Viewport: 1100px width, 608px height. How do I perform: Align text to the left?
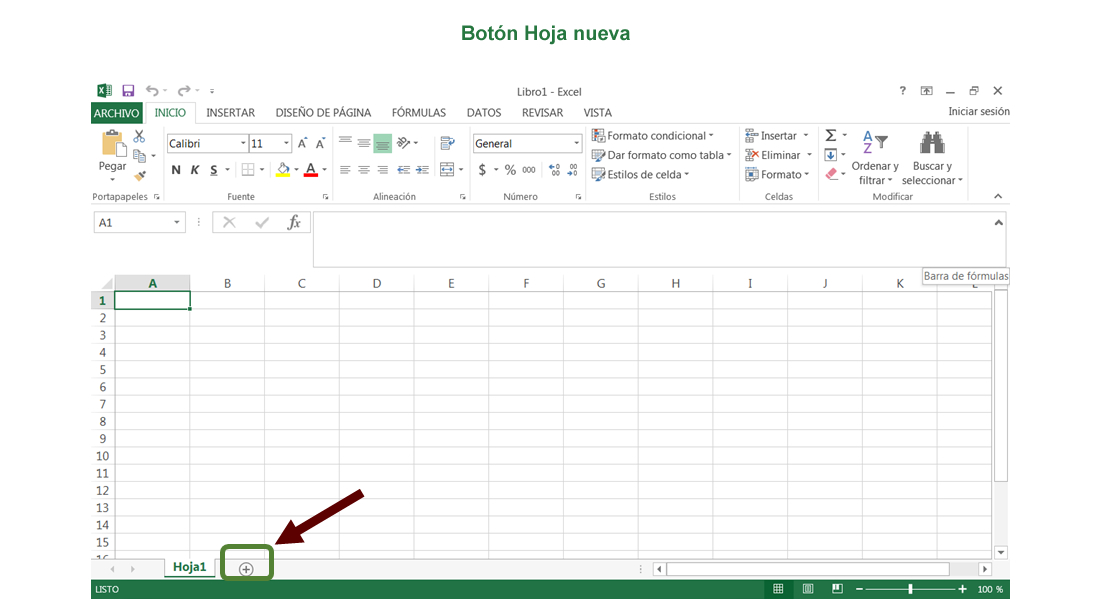point(345,170)
